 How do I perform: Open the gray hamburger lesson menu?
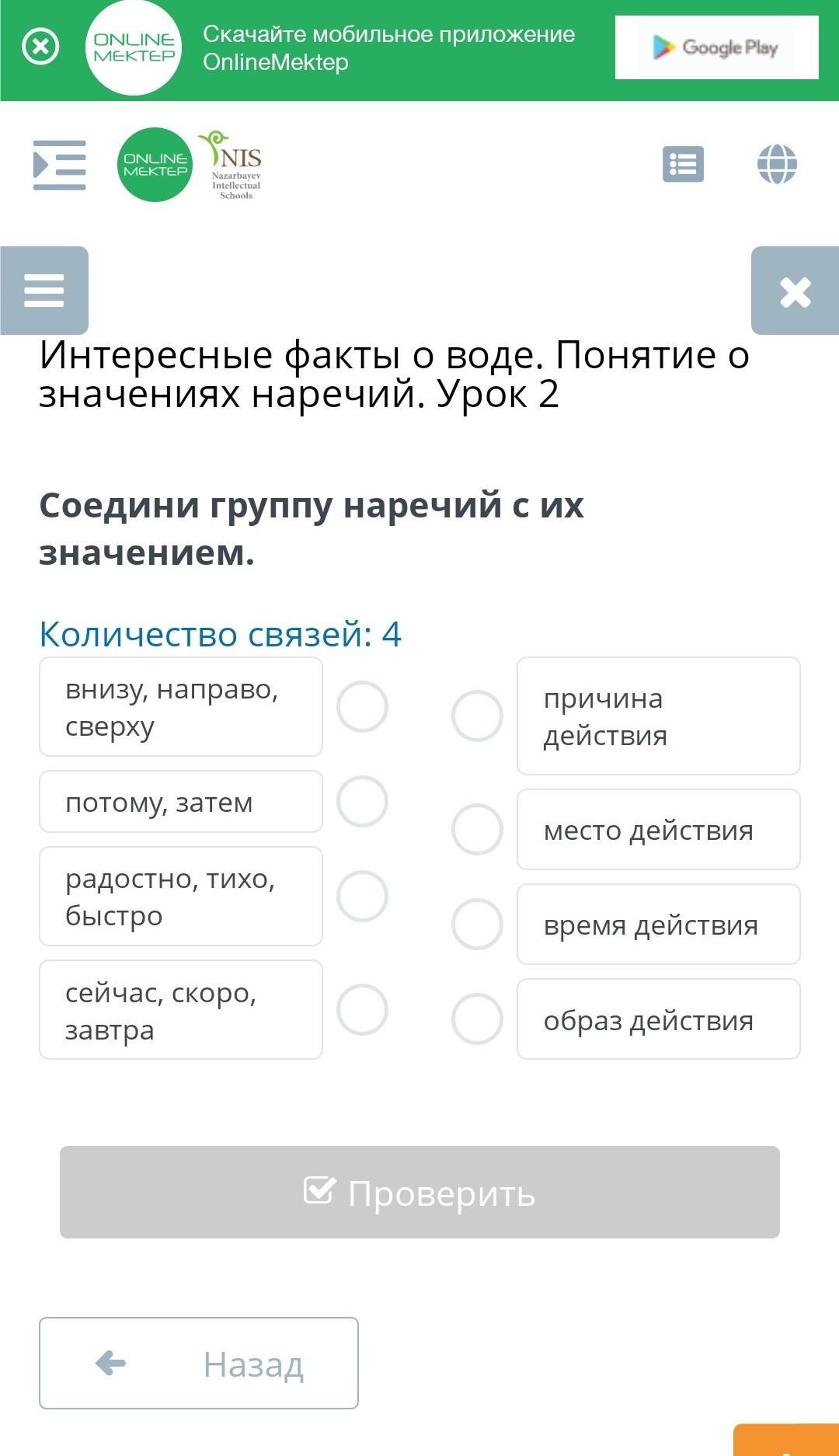(x=44, y=291)
